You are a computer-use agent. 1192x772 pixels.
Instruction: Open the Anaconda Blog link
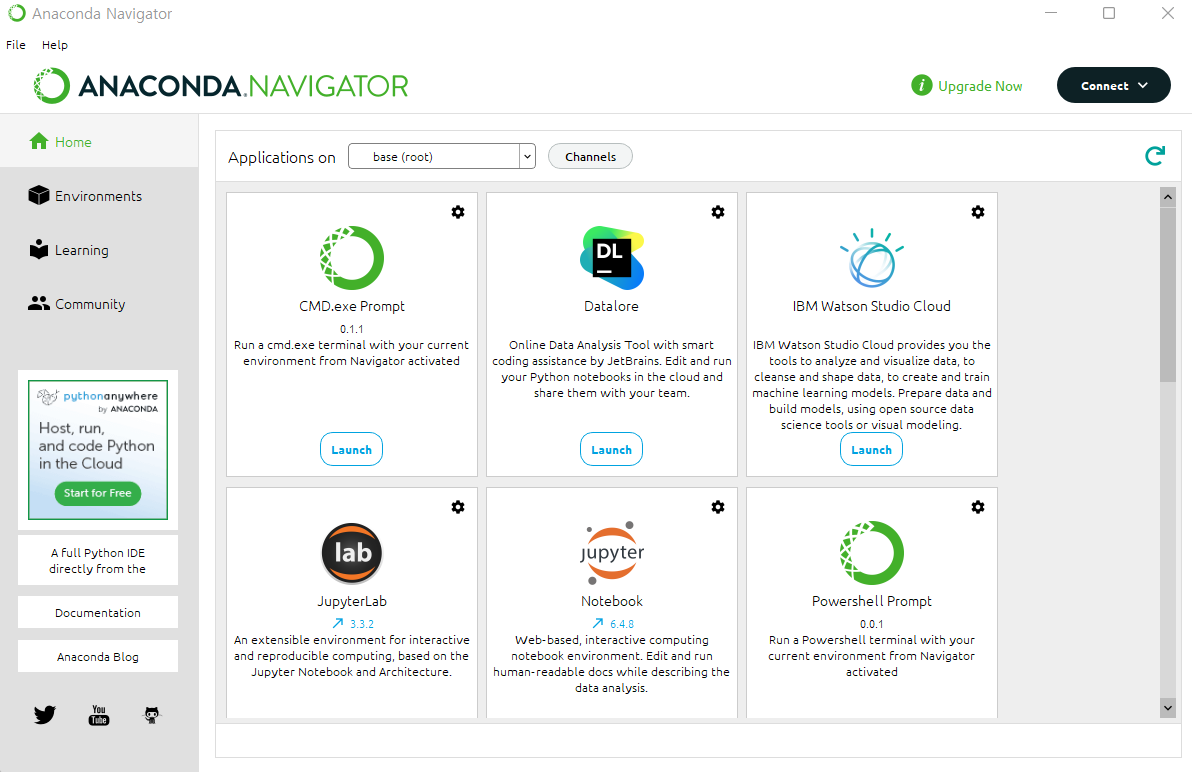tap(98, 657)
